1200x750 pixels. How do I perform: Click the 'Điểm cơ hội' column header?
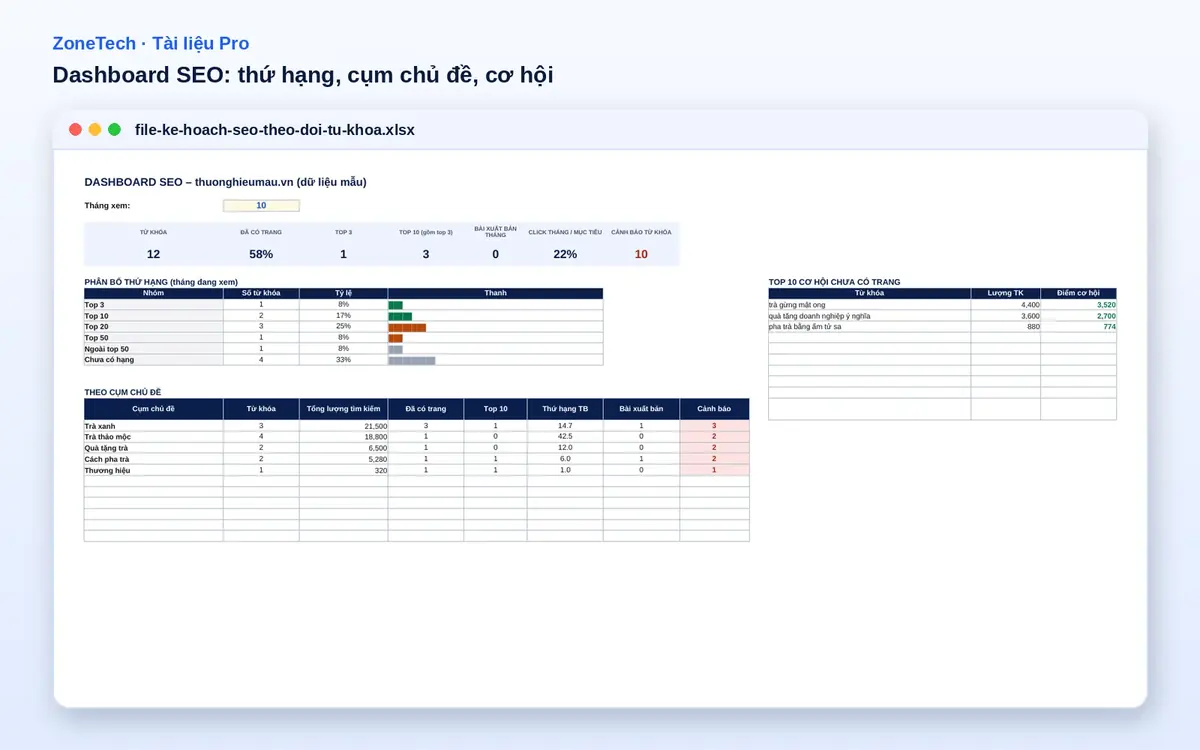(1078, 293)
